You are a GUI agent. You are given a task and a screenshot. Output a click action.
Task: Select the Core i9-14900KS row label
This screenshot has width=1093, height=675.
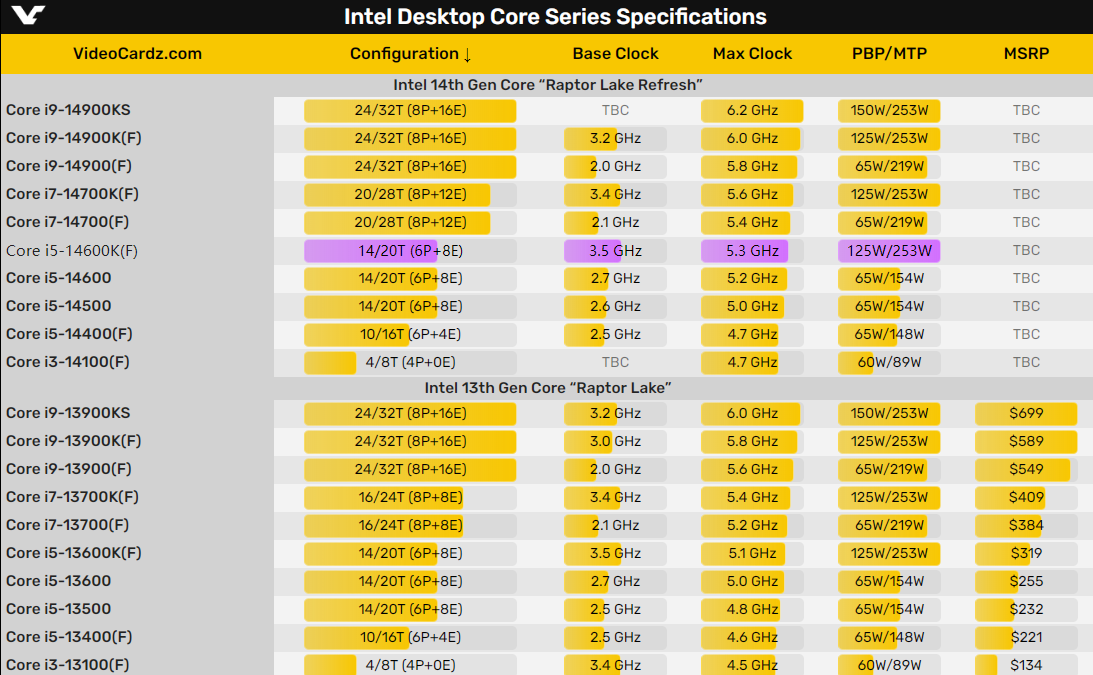click(x=68, y=110)
